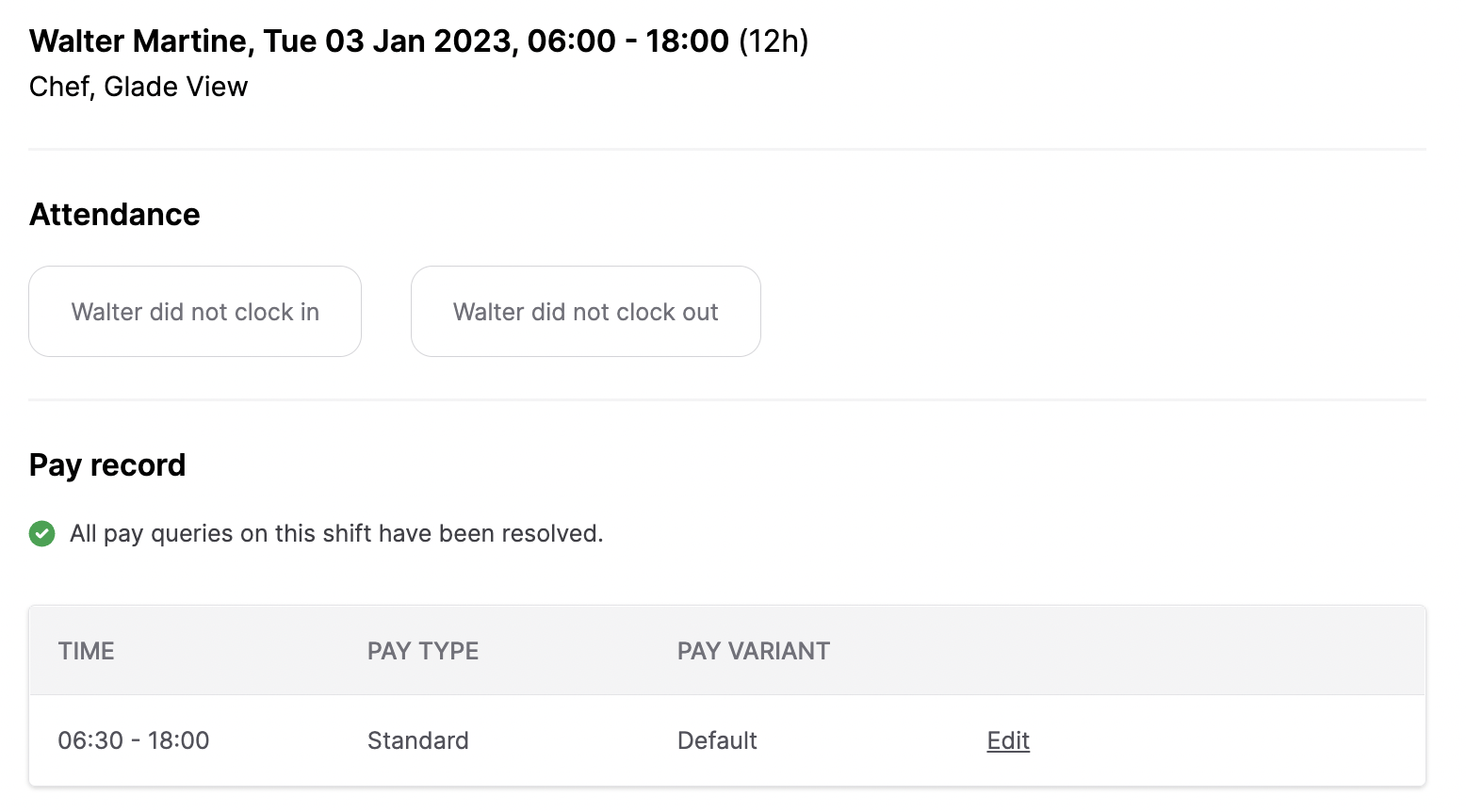Select the PAY VARIANT column header
The width and height of the screenshot is (1466, 812).
click(x=753, y=650)
